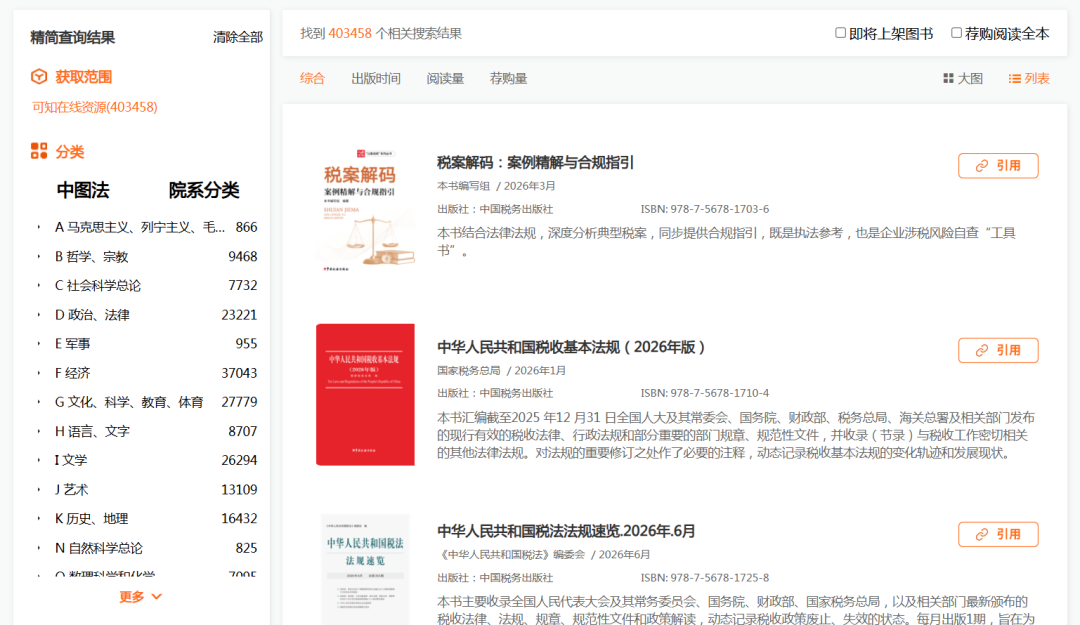Screen dimensions: 1080x625
Task: Select the 综合 sort tab
Action: [x=312, y=79]
